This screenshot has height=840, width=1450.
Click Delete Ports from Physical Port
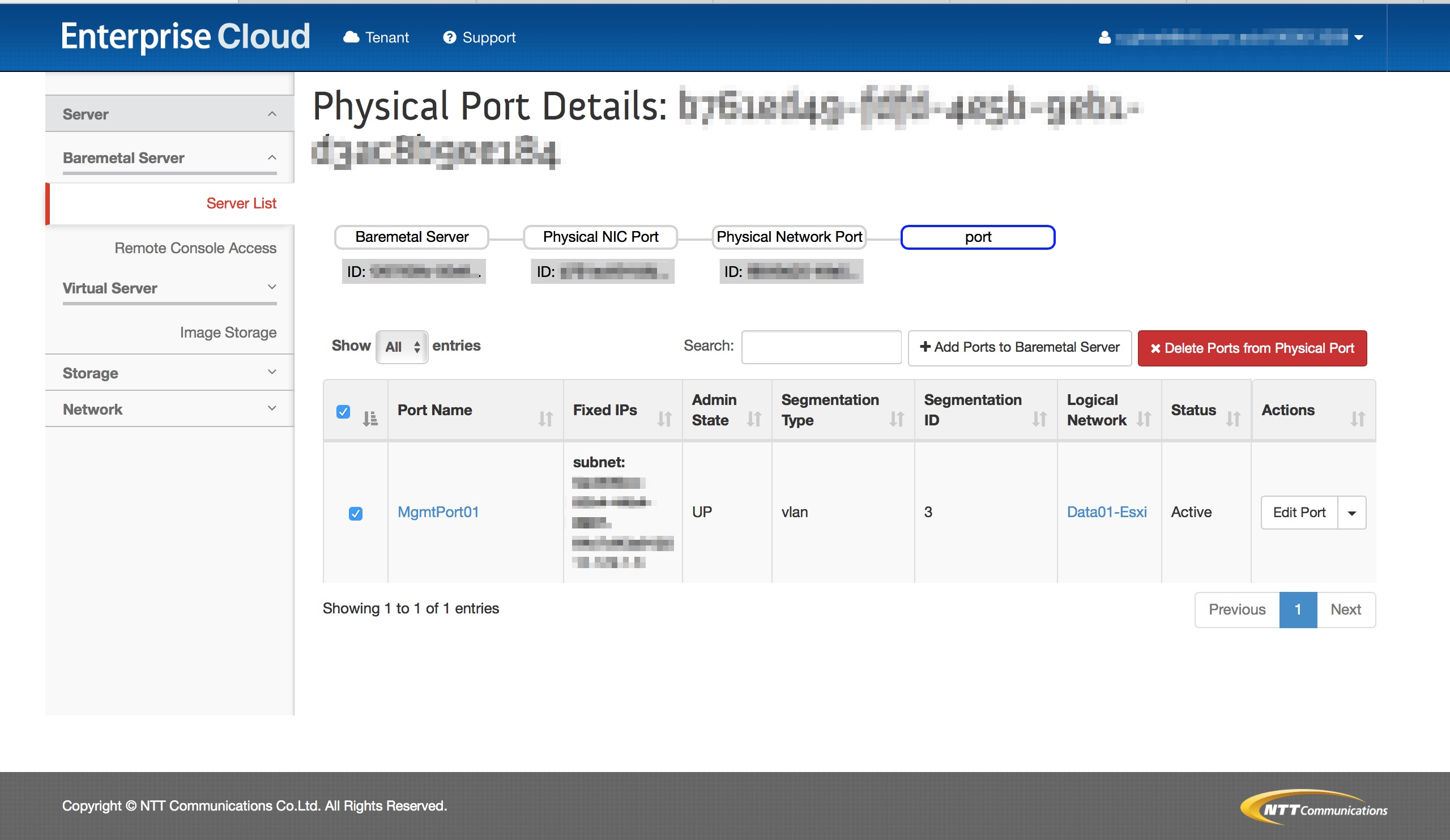pyautogui.click(x=1252, y=348)
